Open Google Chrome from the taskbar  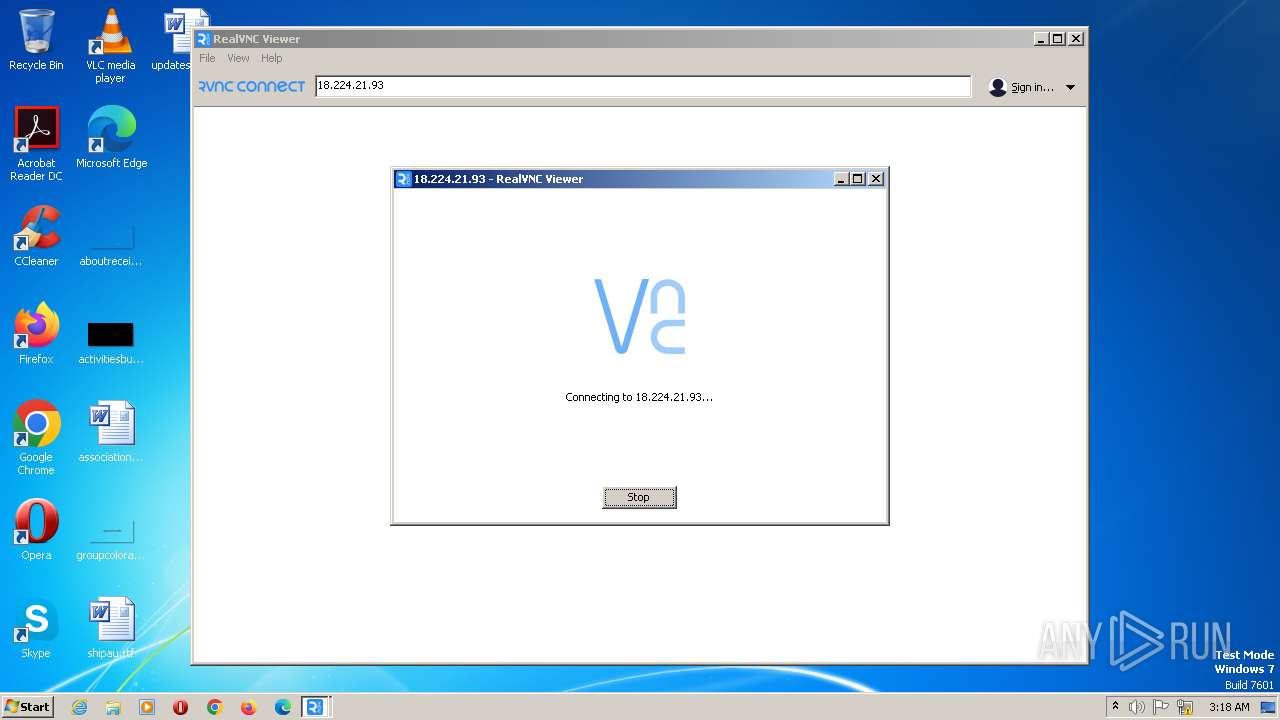tap(215, 707)
